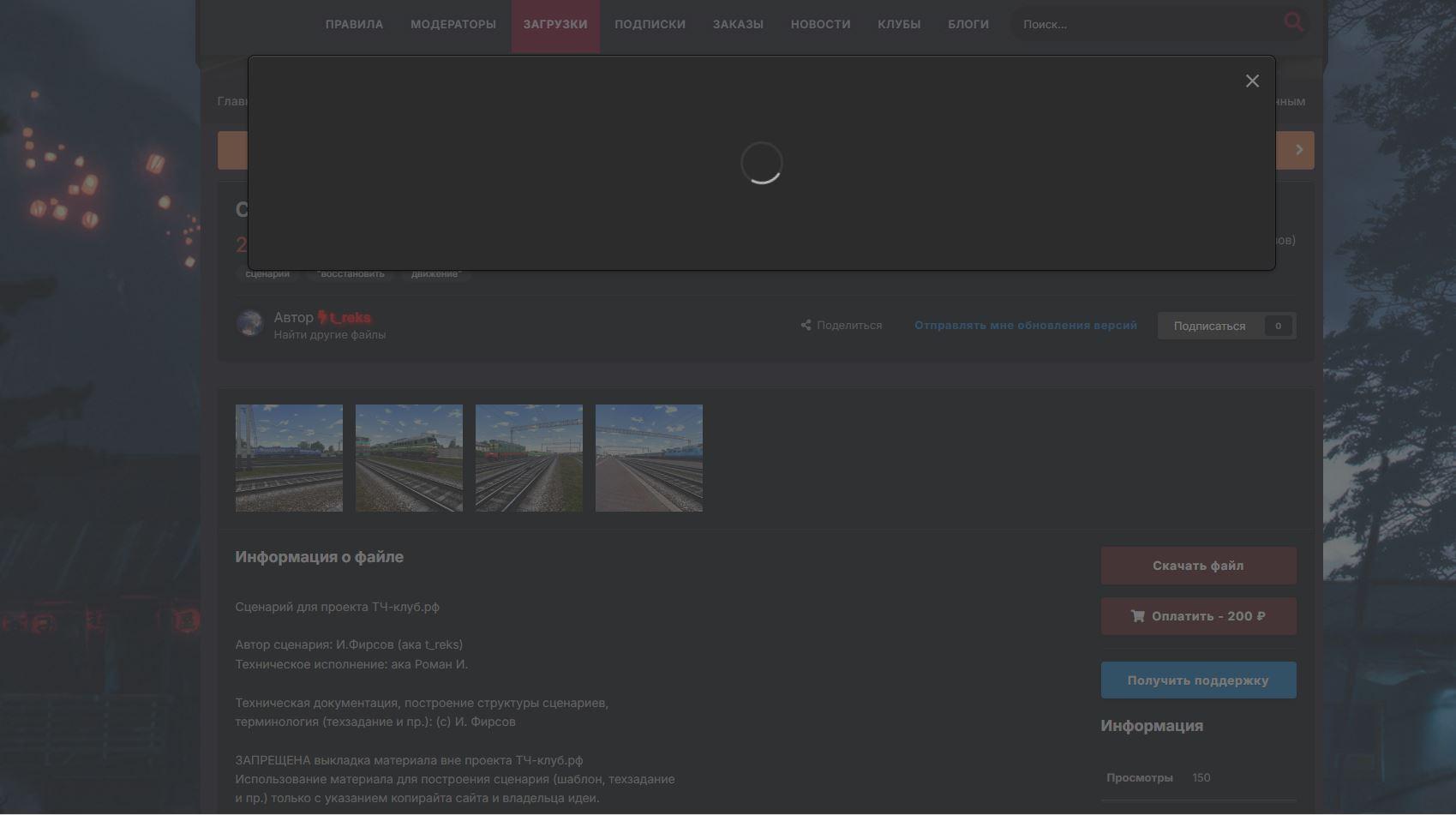The width and height of the screenshot is (1456, 815).
Task: Click Оплатить - 200 ₽ cart button
Action: coord(1197,616)
